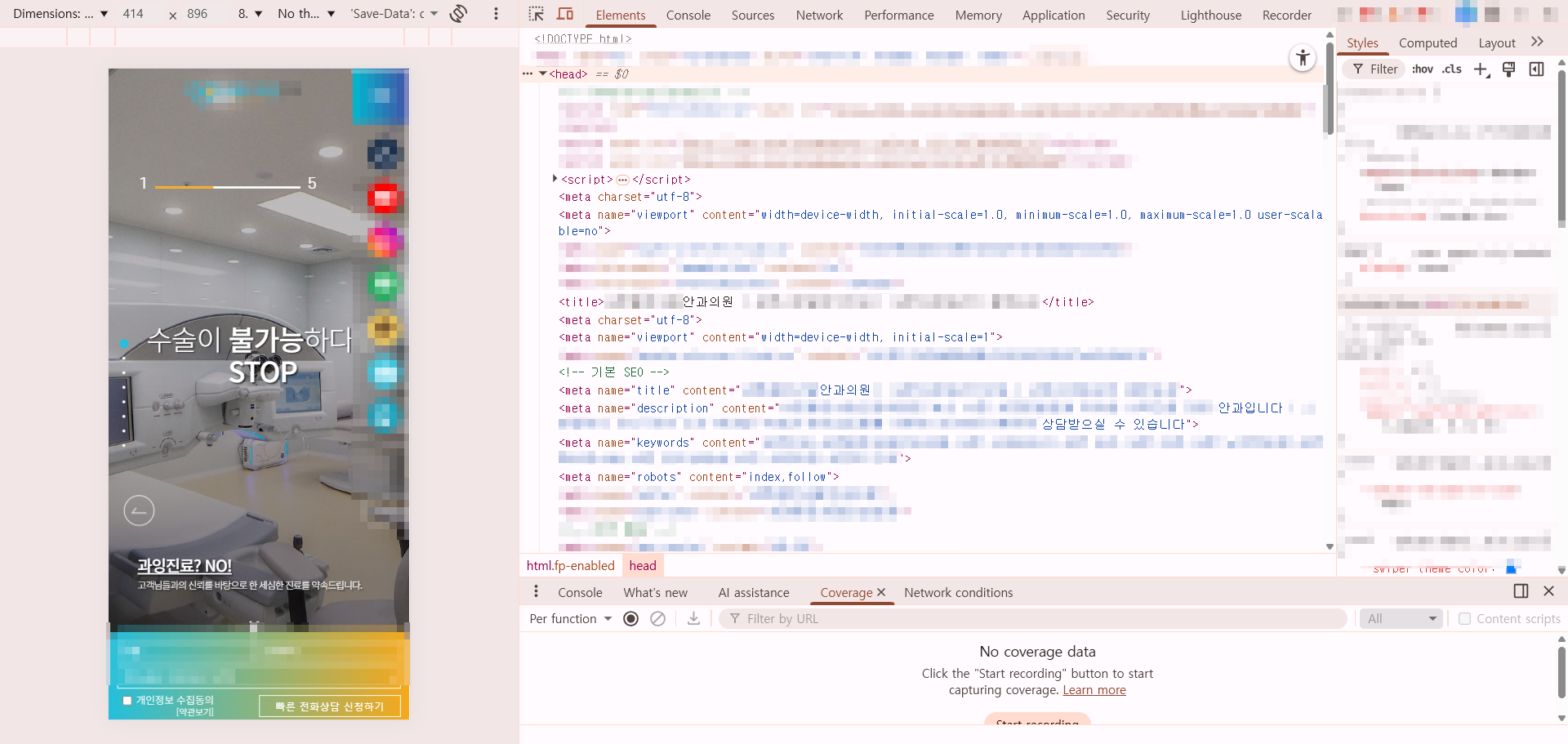Check the Content scripts checkbox
The height and width of the screenshot is (744, 1568).
[1464, 619]
